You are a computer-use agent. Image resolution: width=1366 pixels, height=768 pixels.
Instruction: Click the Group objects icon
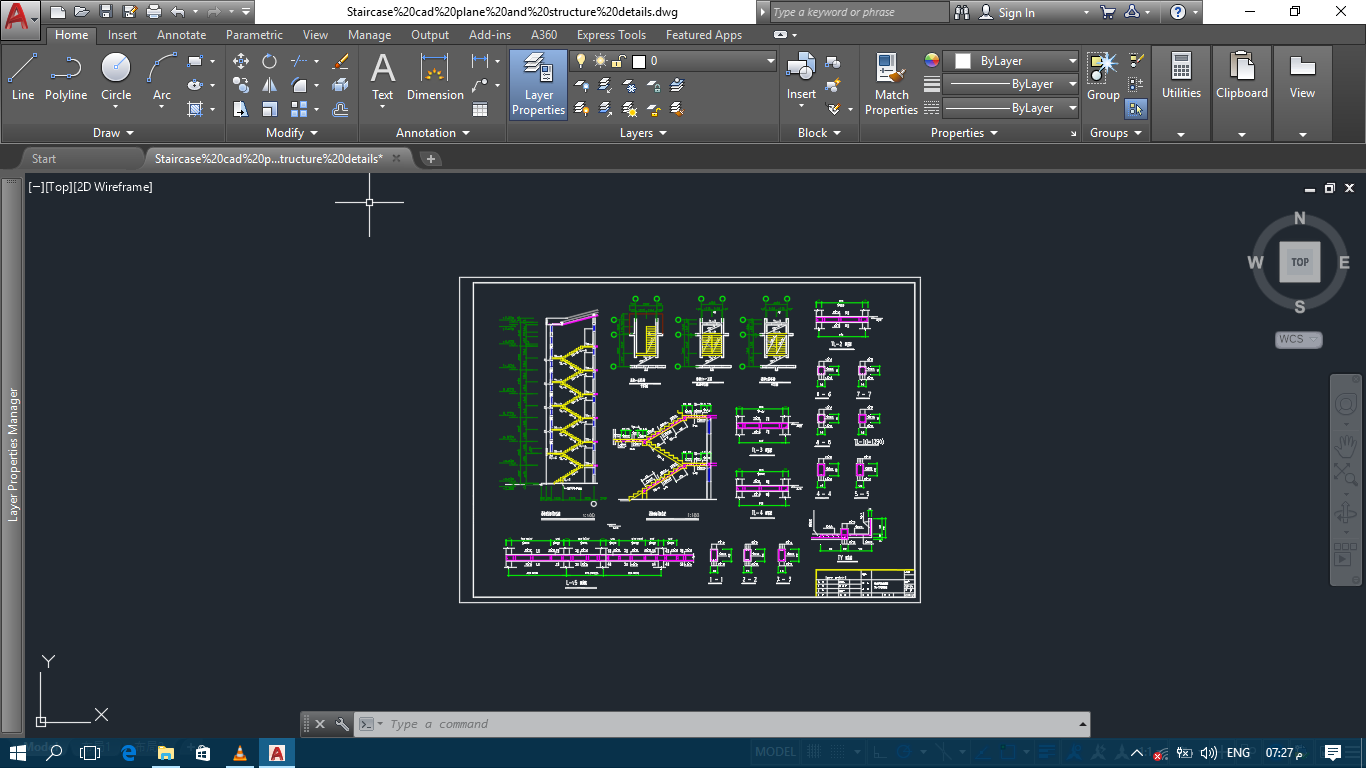tap(1103, 77)
